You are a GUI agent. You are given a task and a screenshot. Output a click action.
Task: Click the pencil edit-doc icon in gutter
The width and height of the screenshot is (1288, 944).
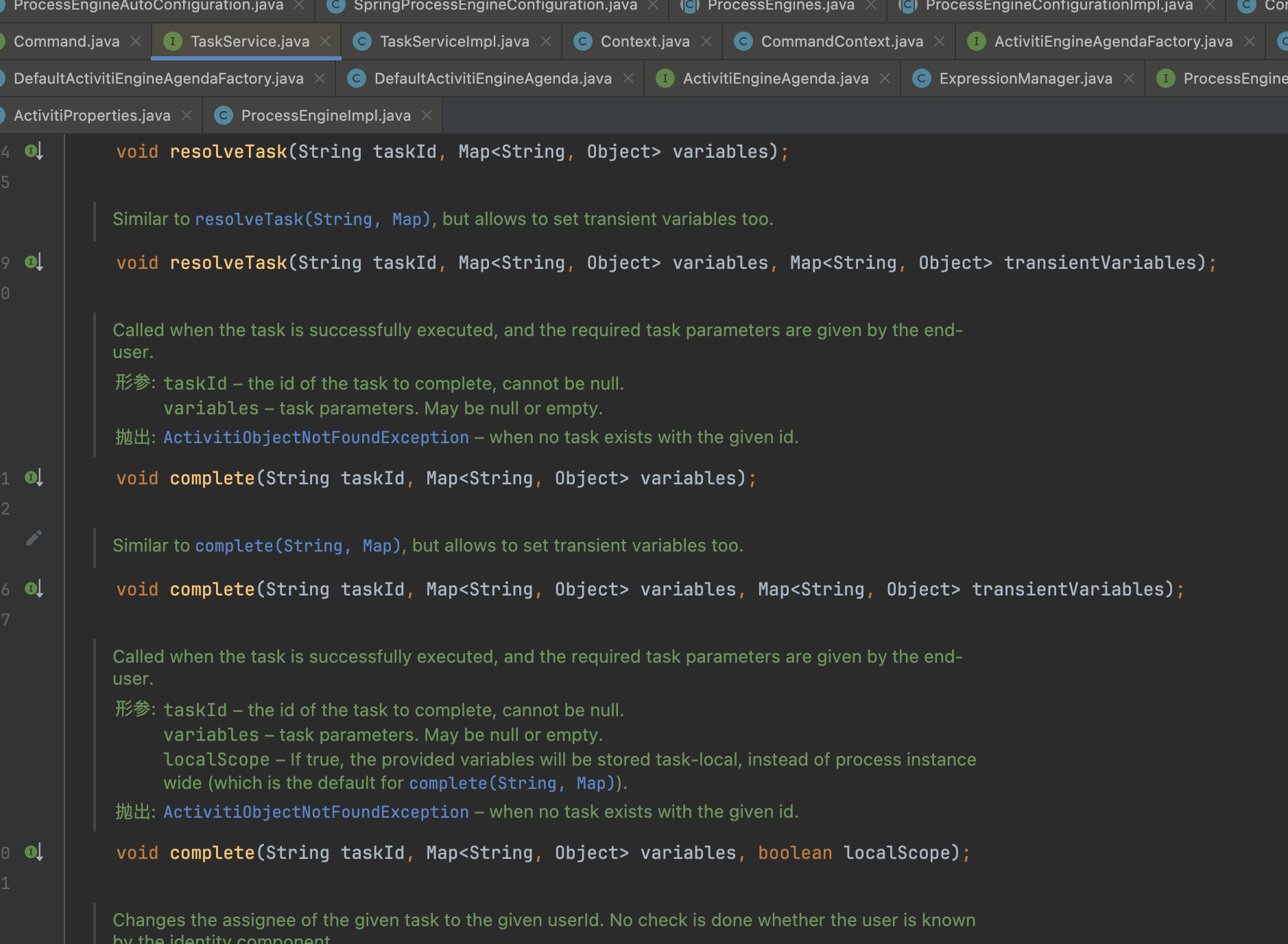(x=34, y=538)
